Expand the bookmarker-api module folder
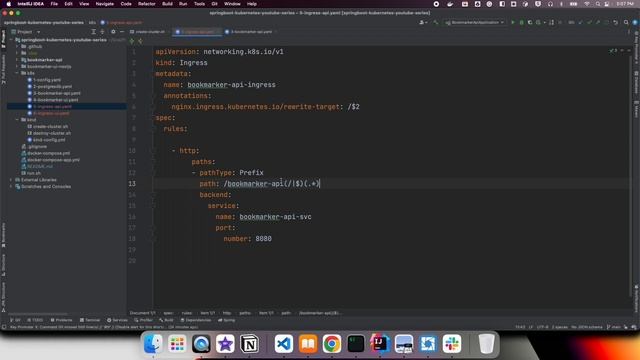640x360 pixels. tap(17, 60)
